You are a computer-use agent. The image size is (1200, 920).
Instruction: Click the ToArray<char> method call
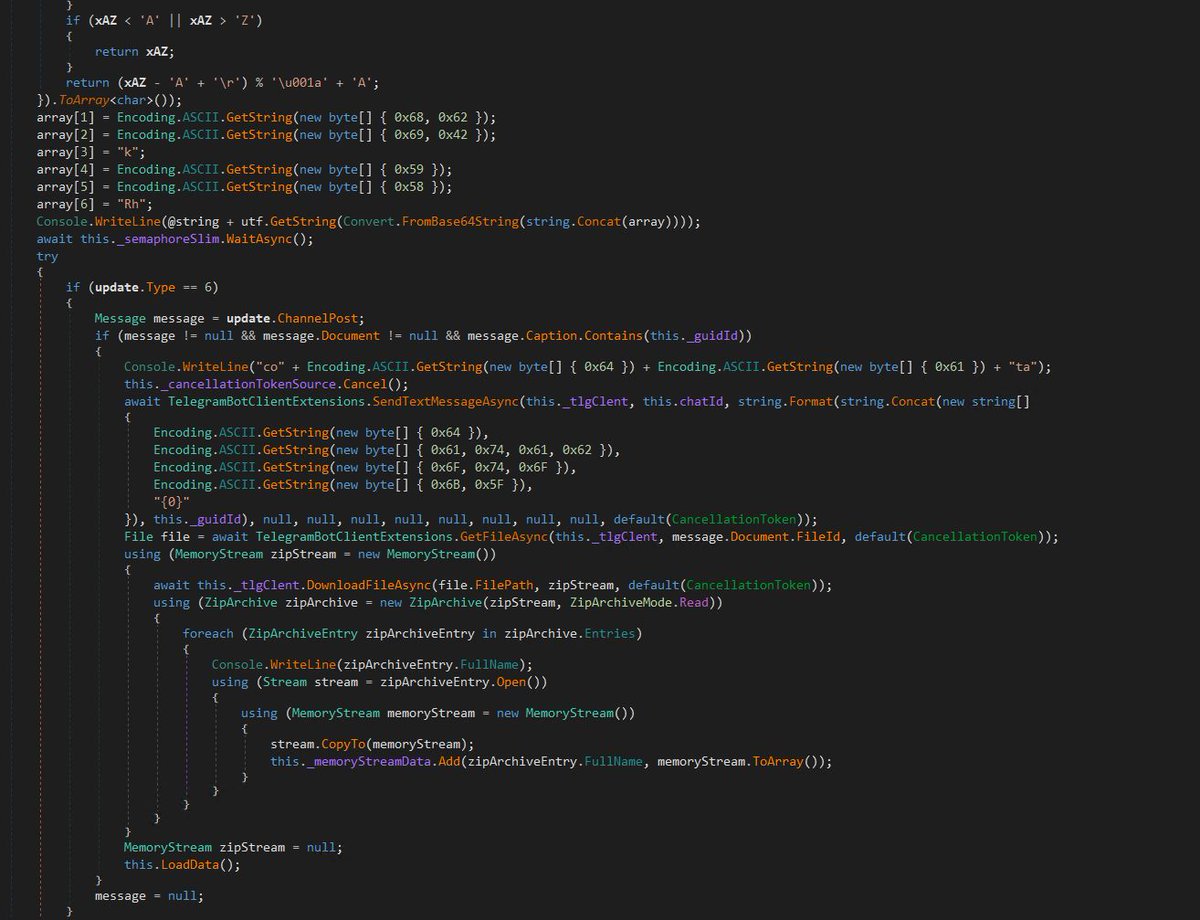coord(104,100)
